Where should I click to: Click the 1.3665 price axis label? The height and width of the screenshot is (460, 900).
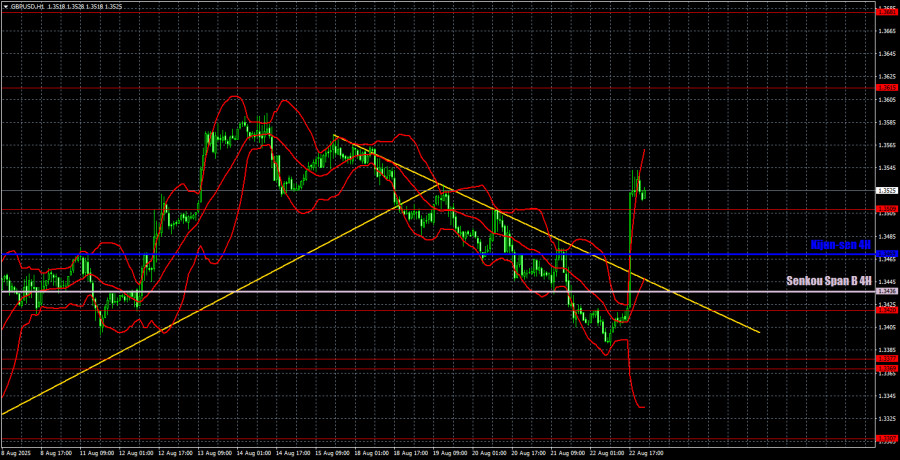click(886, 30)
